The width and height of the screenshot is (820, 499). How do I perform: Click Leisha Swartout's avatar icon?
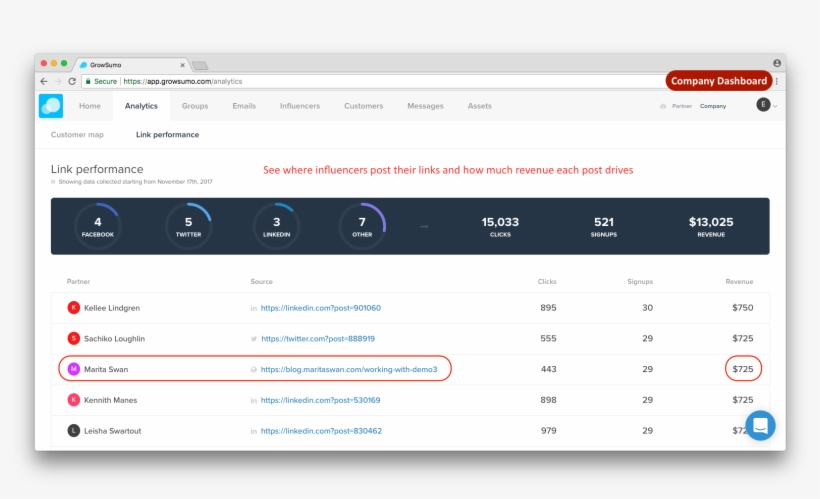[x=74, y=430]
